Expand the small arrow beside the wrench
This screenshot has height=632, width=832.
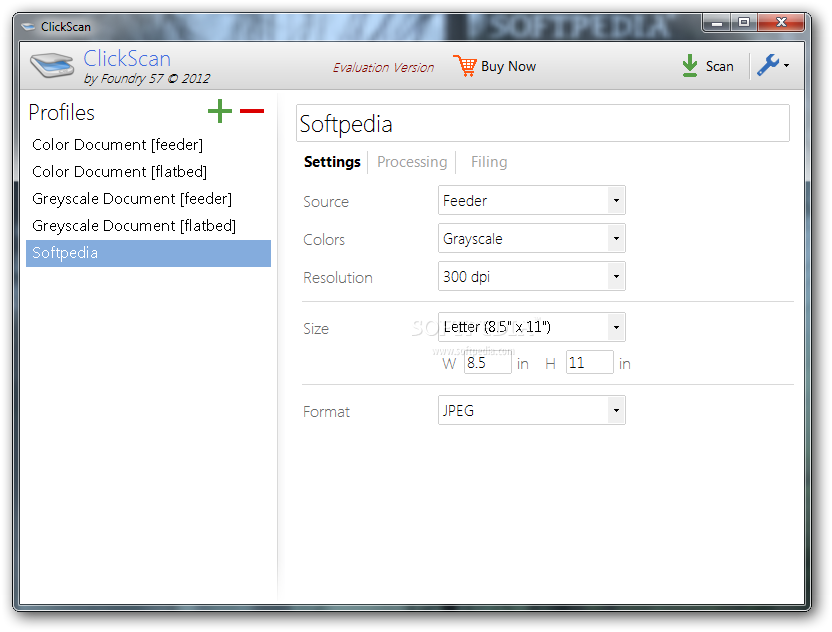(786, 66)
